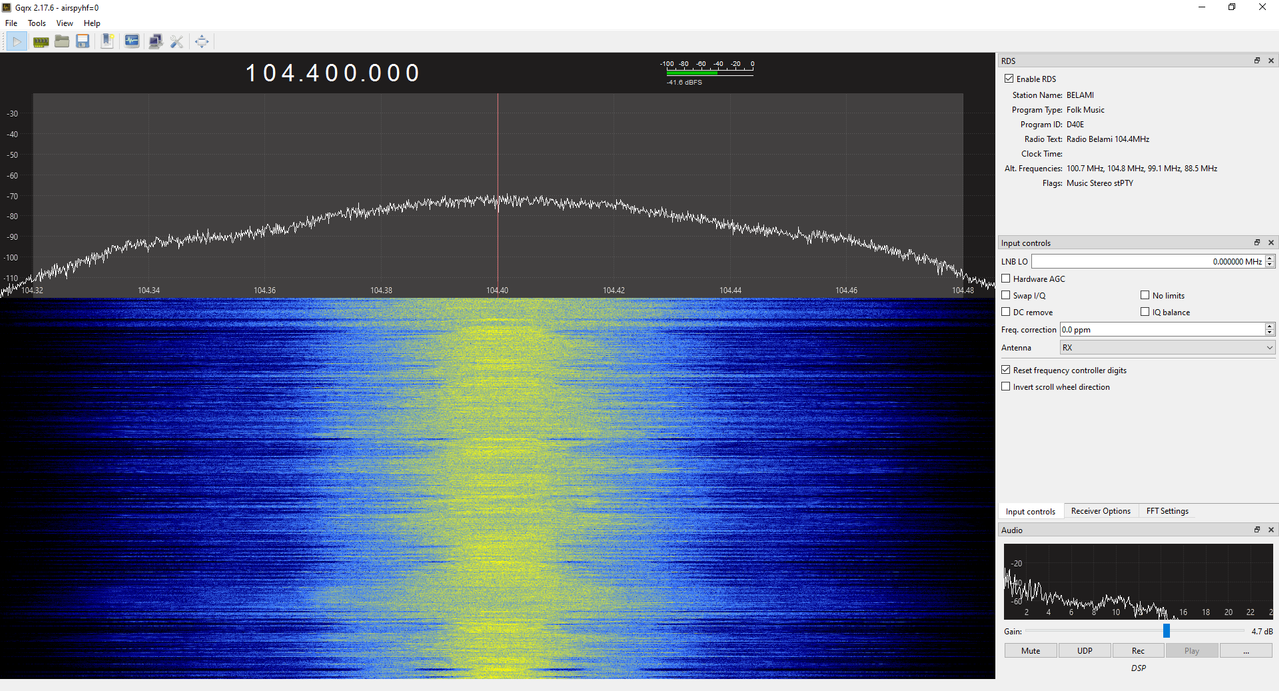Click Radio Text 'Radio Belami 104.4MHz'
This screenshot has height=691, width=1279.
pos(1107,139)
